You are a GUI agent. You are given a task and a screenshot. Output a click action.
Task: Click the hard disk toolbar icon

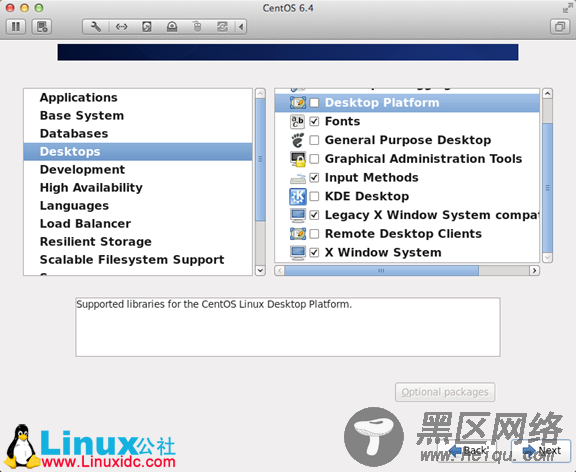pyautogui.click(x=147, y=27)
